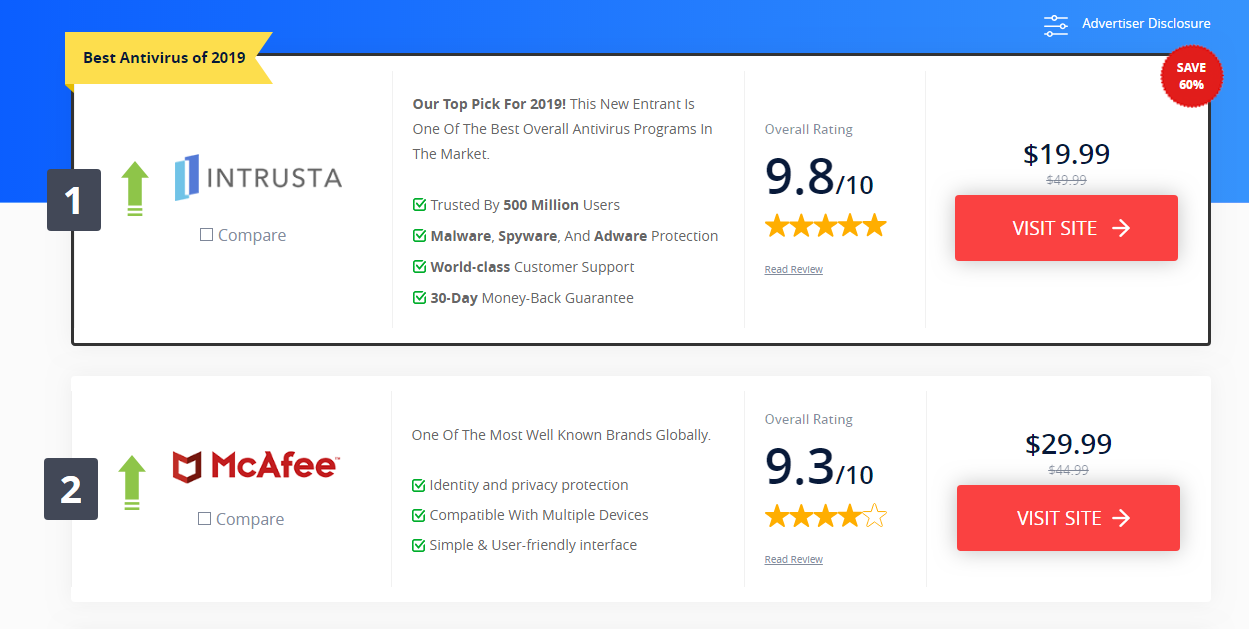Open Read Review for Intrusta
Image resolution: width=1249 pixels, height=629 pixels.
[x=793, y=270]
